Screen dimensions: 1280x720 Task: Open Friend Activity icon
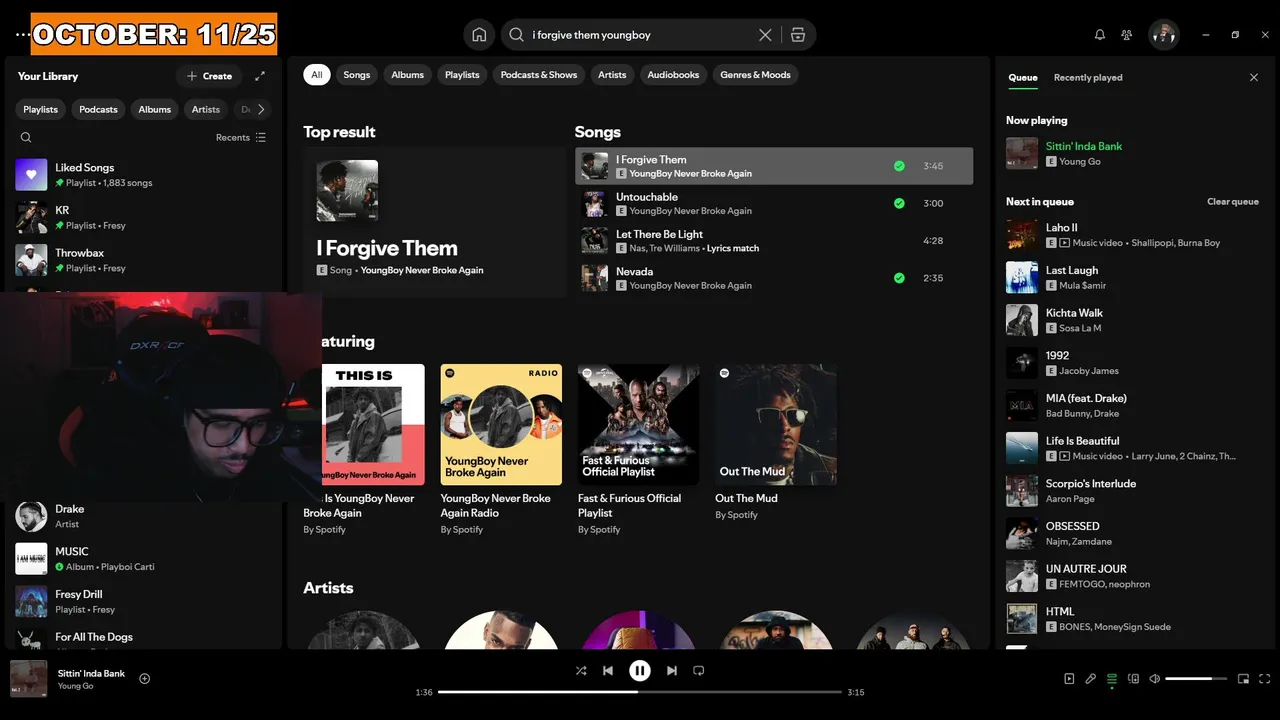click(1127, 35)
